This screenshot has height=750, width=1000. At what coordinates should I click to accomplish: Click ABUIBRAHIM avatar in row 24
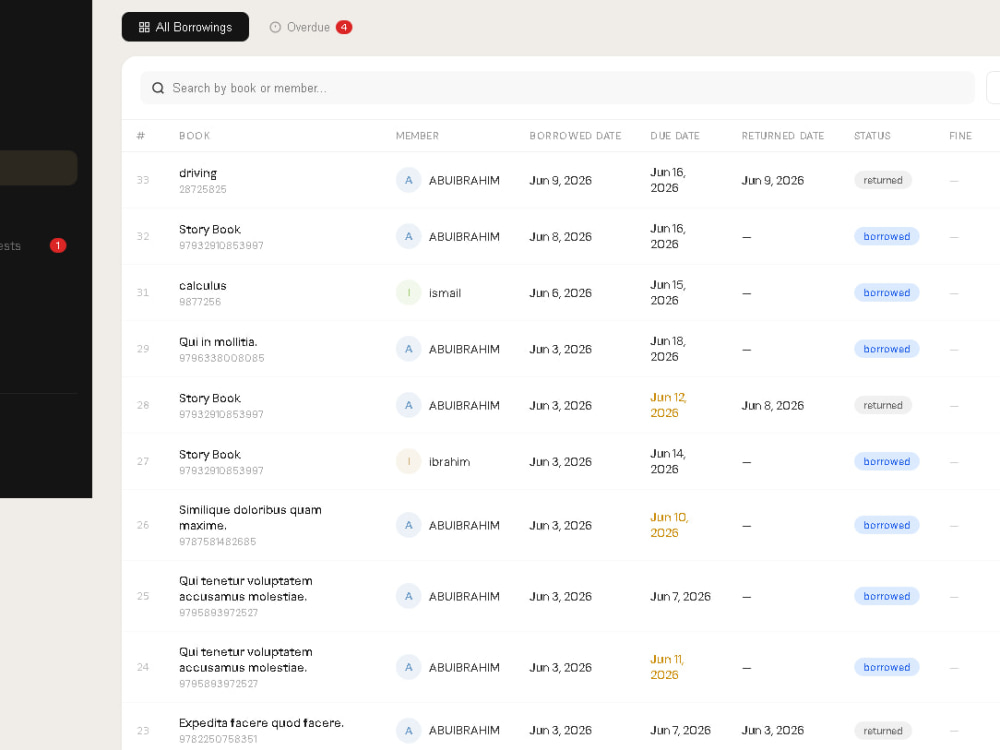(408, 667)
